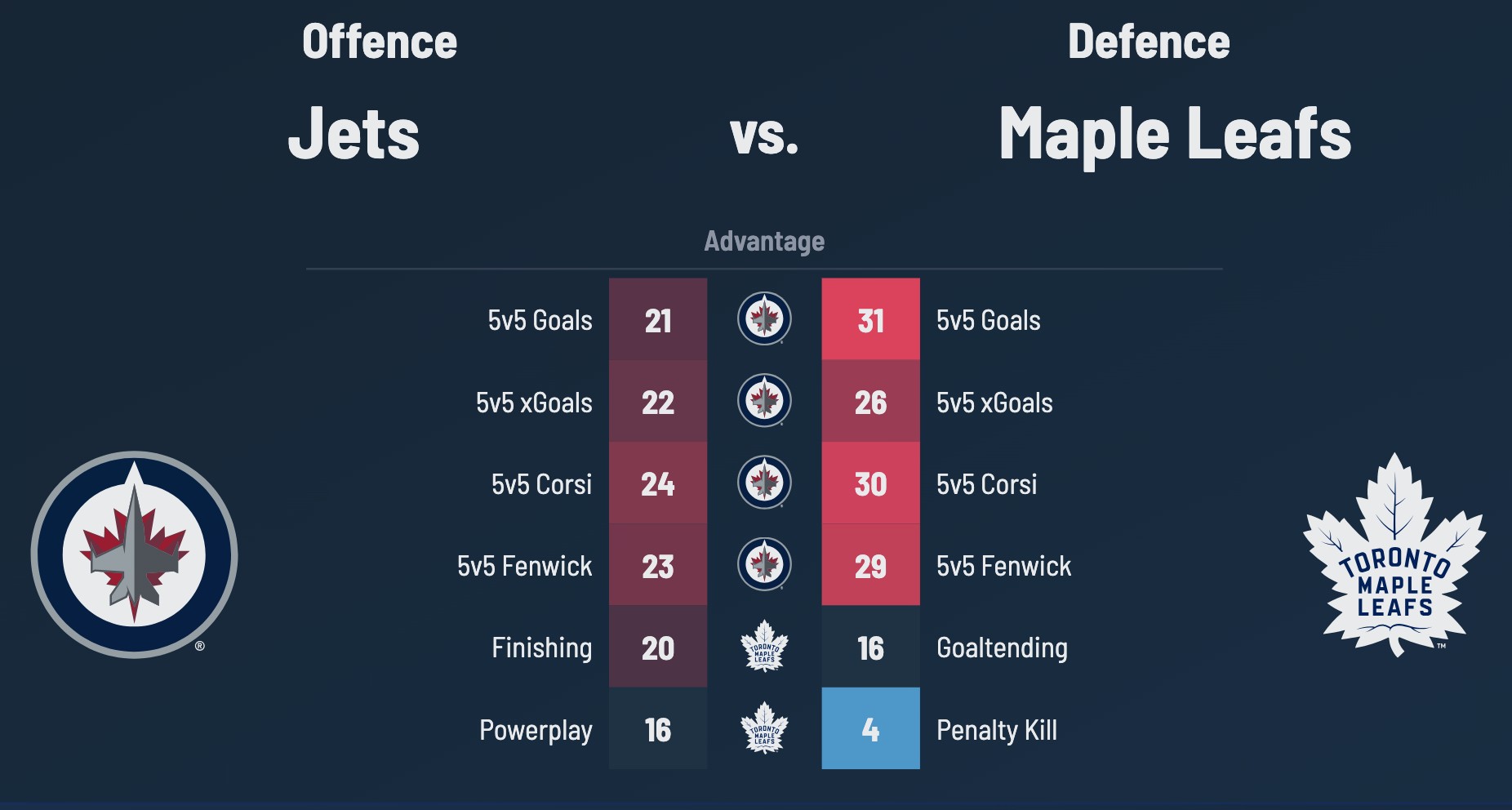Click the Offence heading

pyautogui.click(x=380, y=42)
